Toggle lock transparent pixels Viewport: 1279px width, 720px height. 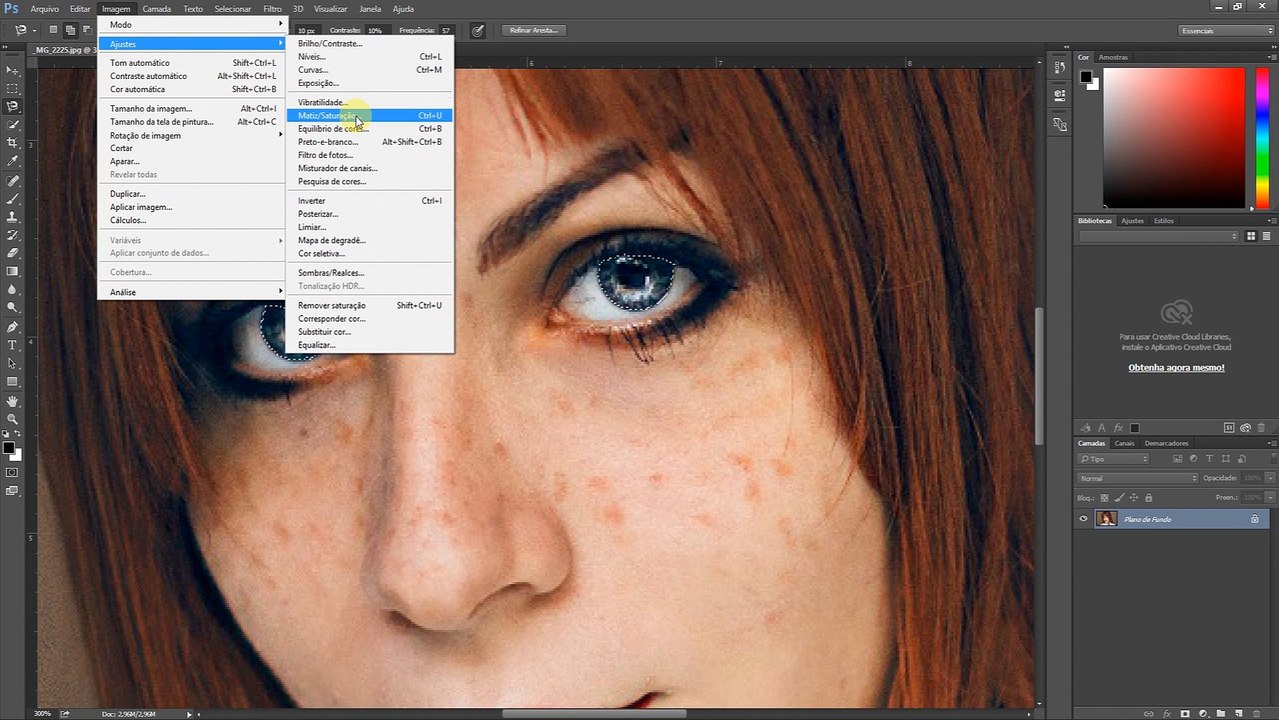[x=1104, y=498]
